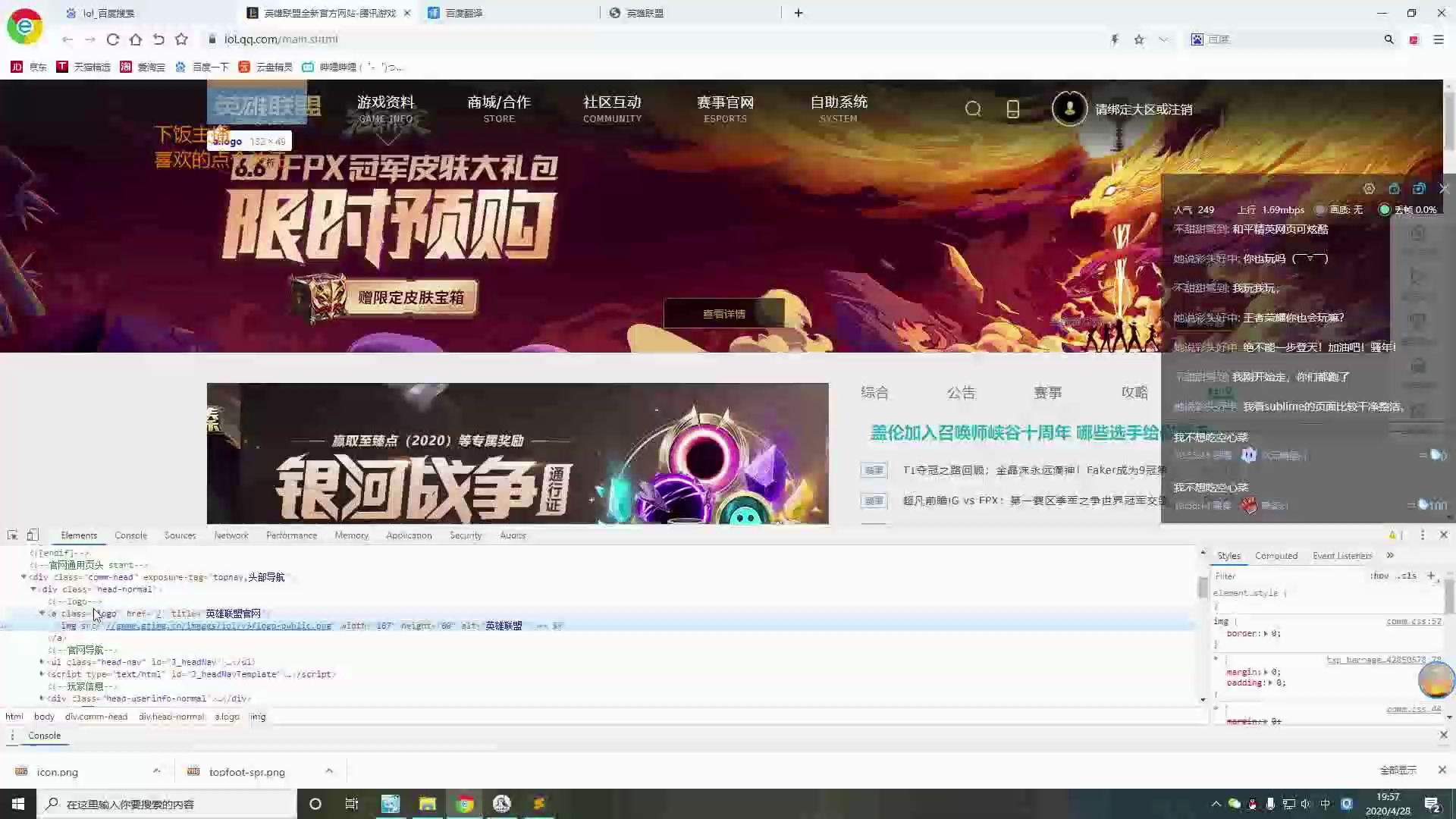
Task: Click the mobile phone icon in site header
Action: pyautogui.click(x=1012, y=109)
